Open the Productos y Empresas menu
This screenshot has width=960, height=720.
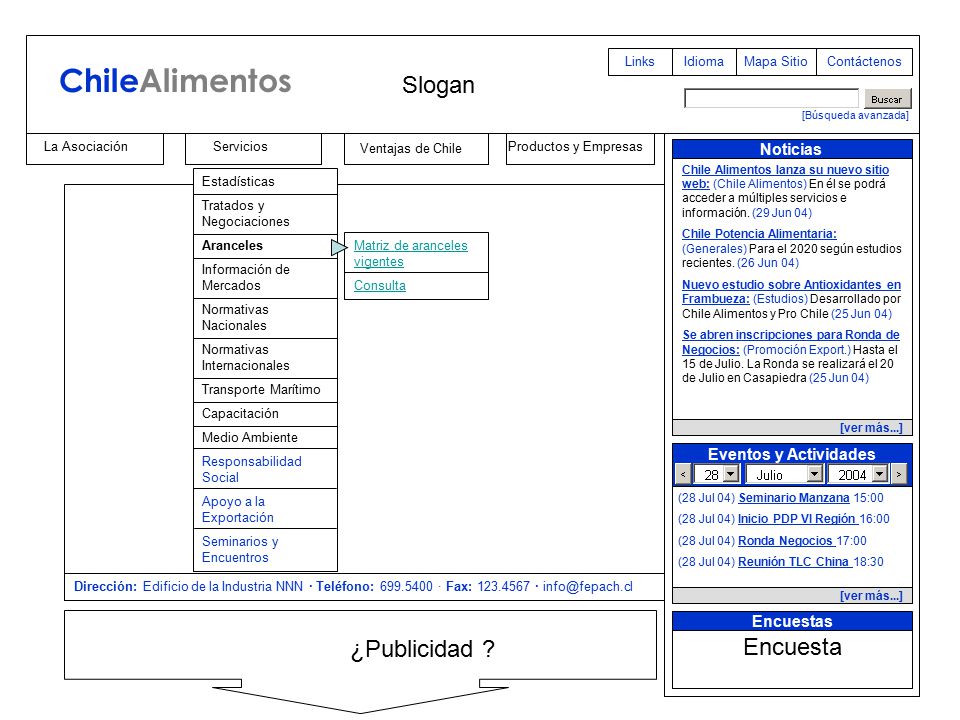(580, 149)
